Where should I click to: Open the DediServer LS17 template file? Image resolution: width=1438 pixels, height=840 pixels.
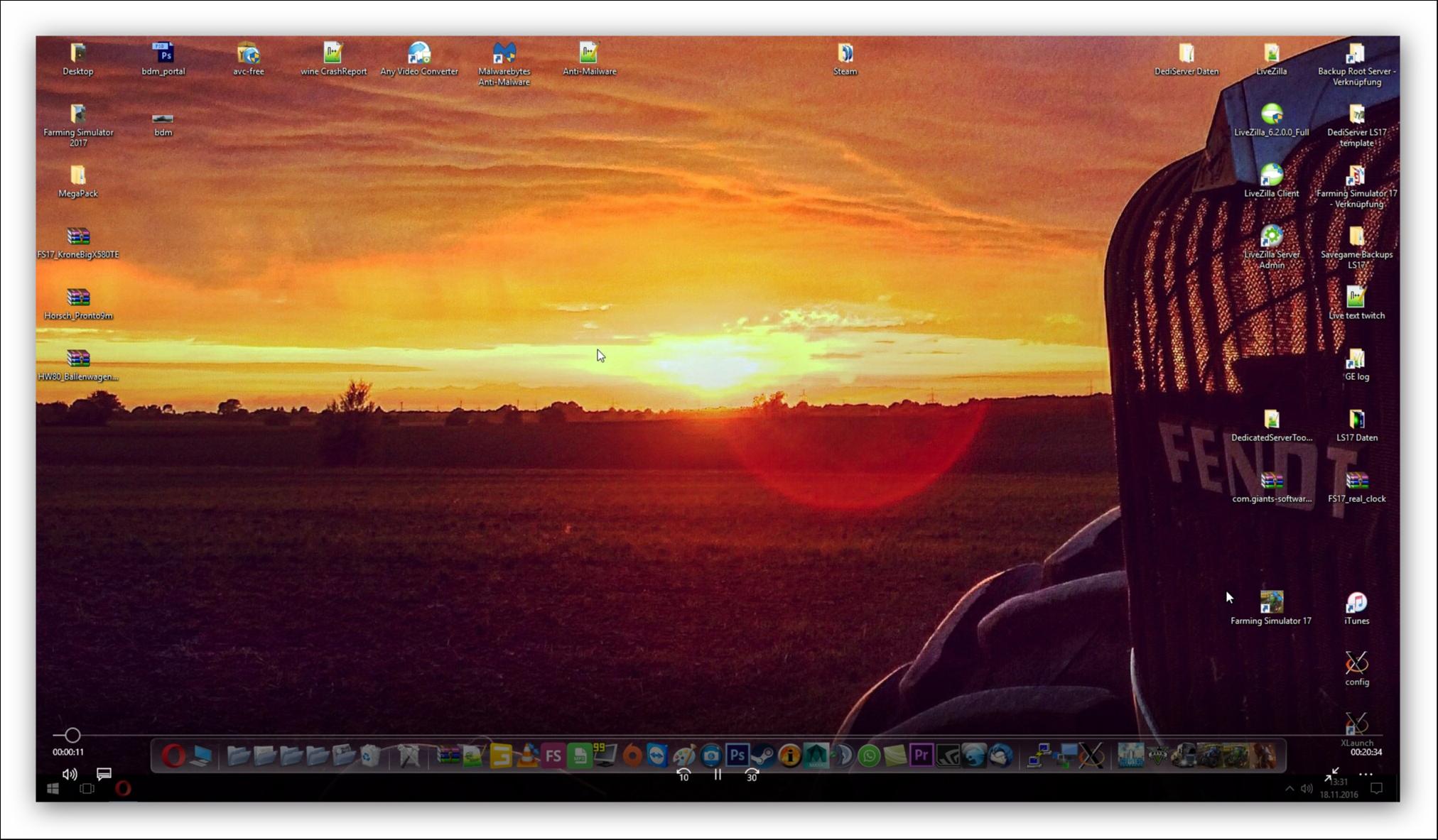(x=1356, y=125)
